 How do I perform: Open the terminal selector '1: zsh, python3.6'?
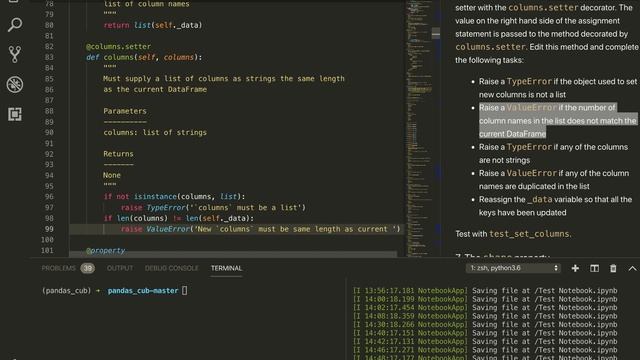click(513, 268)
